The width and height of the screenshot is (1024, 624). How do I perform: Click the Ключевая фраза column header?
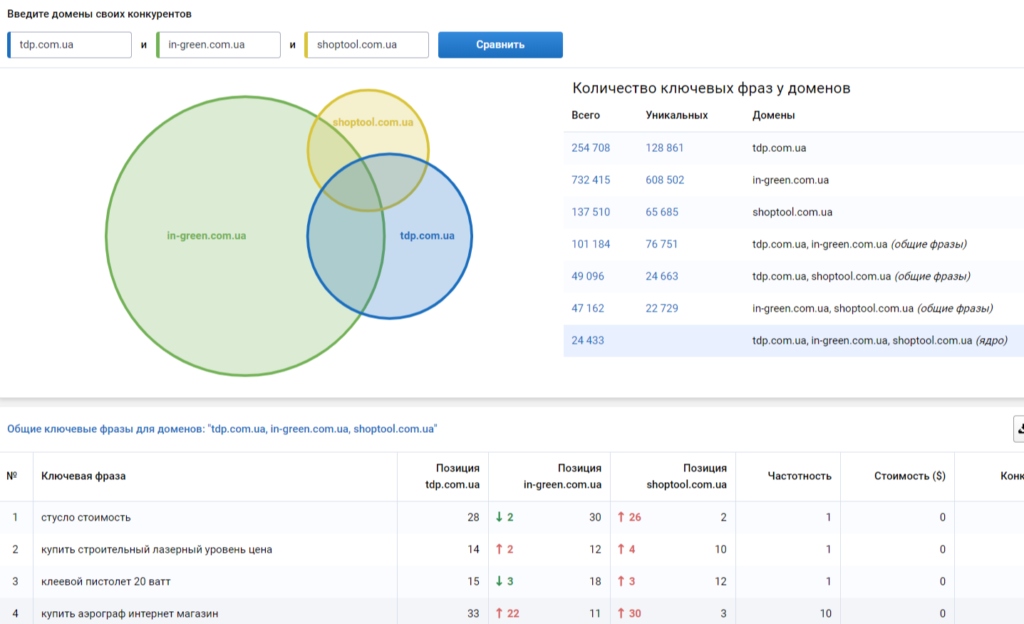(83, 476)
